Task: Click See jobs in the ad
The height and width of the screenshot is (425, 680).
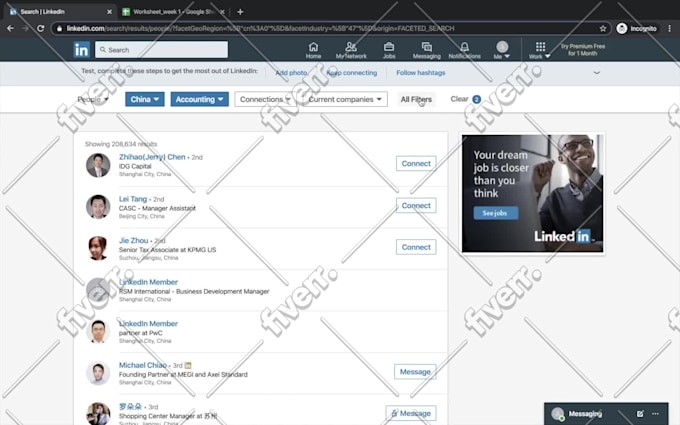Action: coord(496,213)
